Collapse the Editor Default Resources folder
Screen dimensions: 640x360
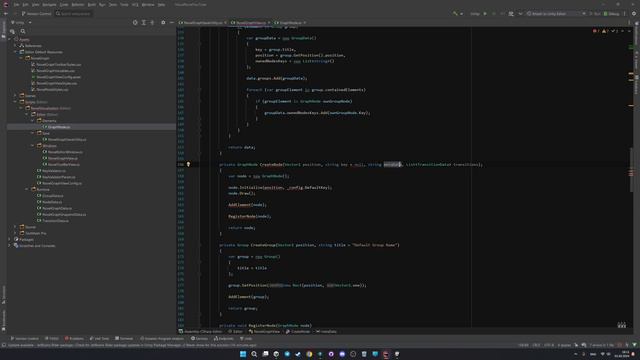click(x=16, y=52)
